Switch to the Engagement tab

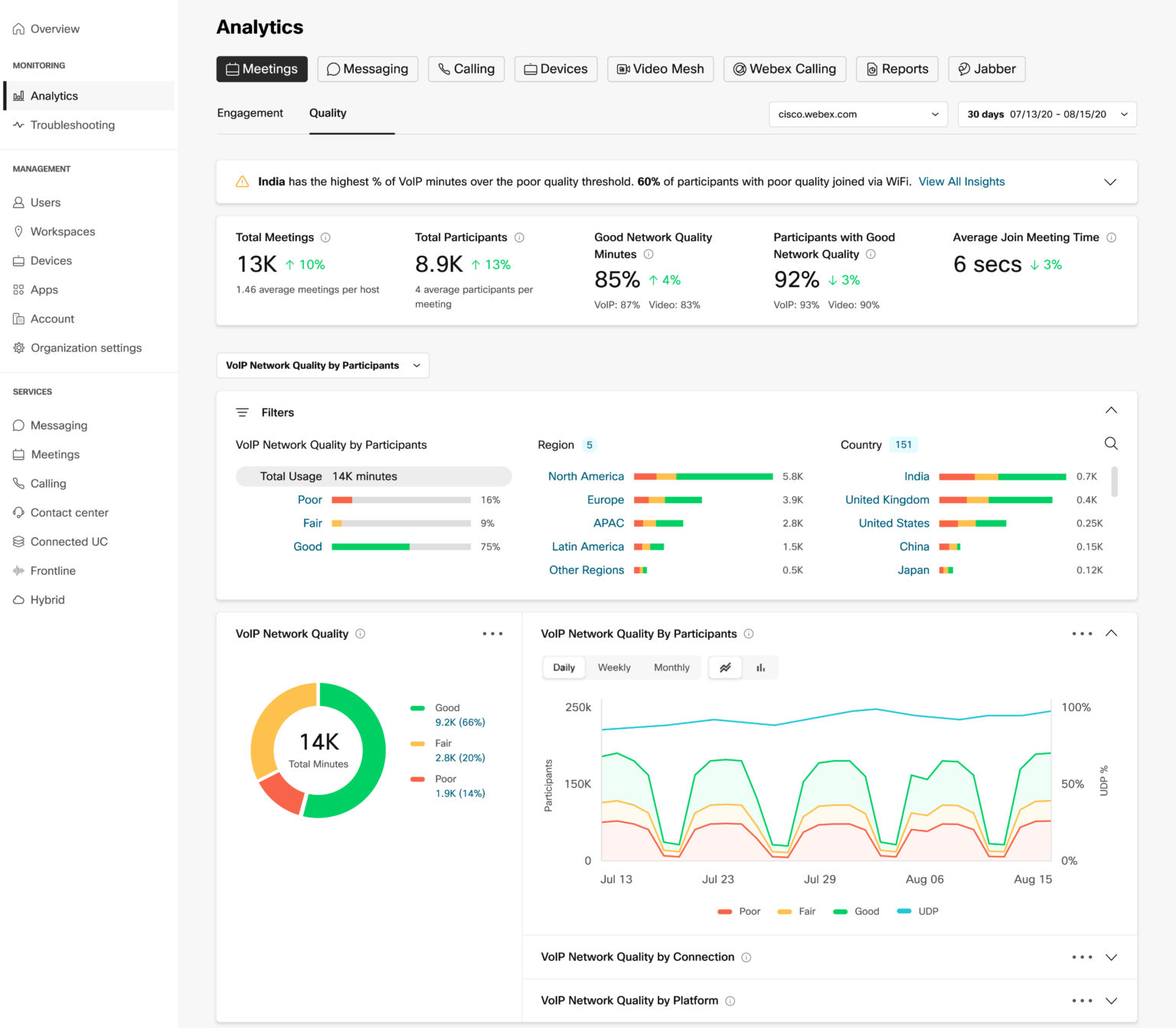(x=250, y=113)
